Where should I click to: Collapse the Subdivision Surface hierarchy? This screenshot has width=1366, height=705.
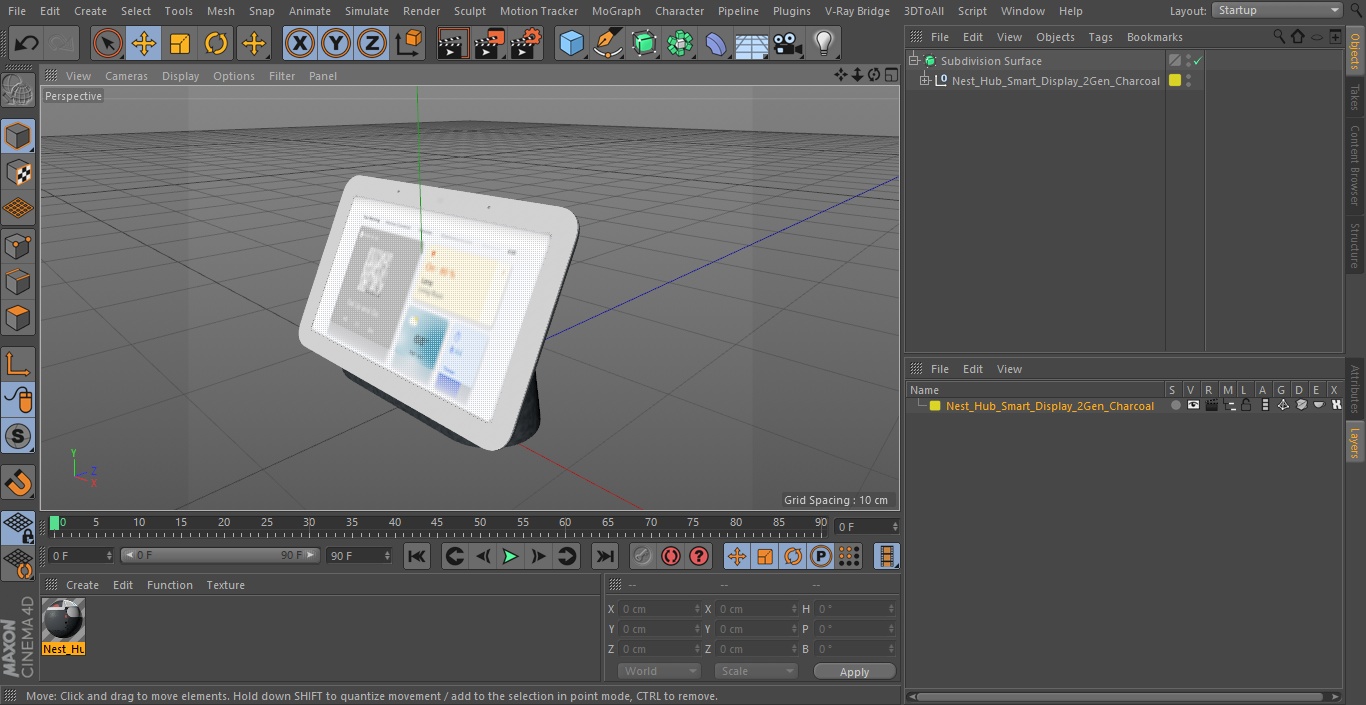click(913, 61)
